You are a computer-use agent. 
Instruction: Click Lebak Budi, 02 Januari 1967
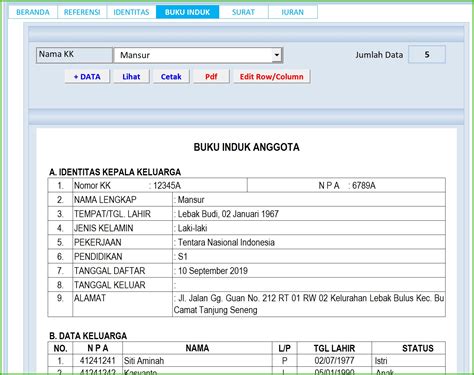point(228,214)
